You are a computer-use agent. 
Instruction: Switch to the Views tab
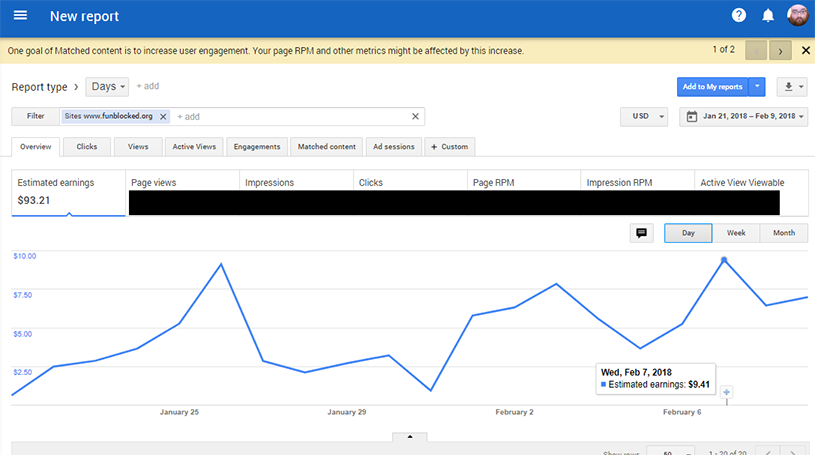[138, 147]
